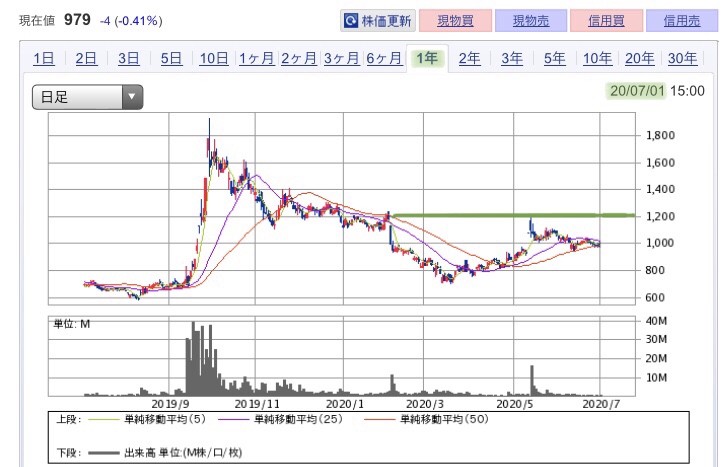The height and width of the screenshot is (467, 727).
Task: Click the 2019/11 date axis label
Action: [257, 404]
